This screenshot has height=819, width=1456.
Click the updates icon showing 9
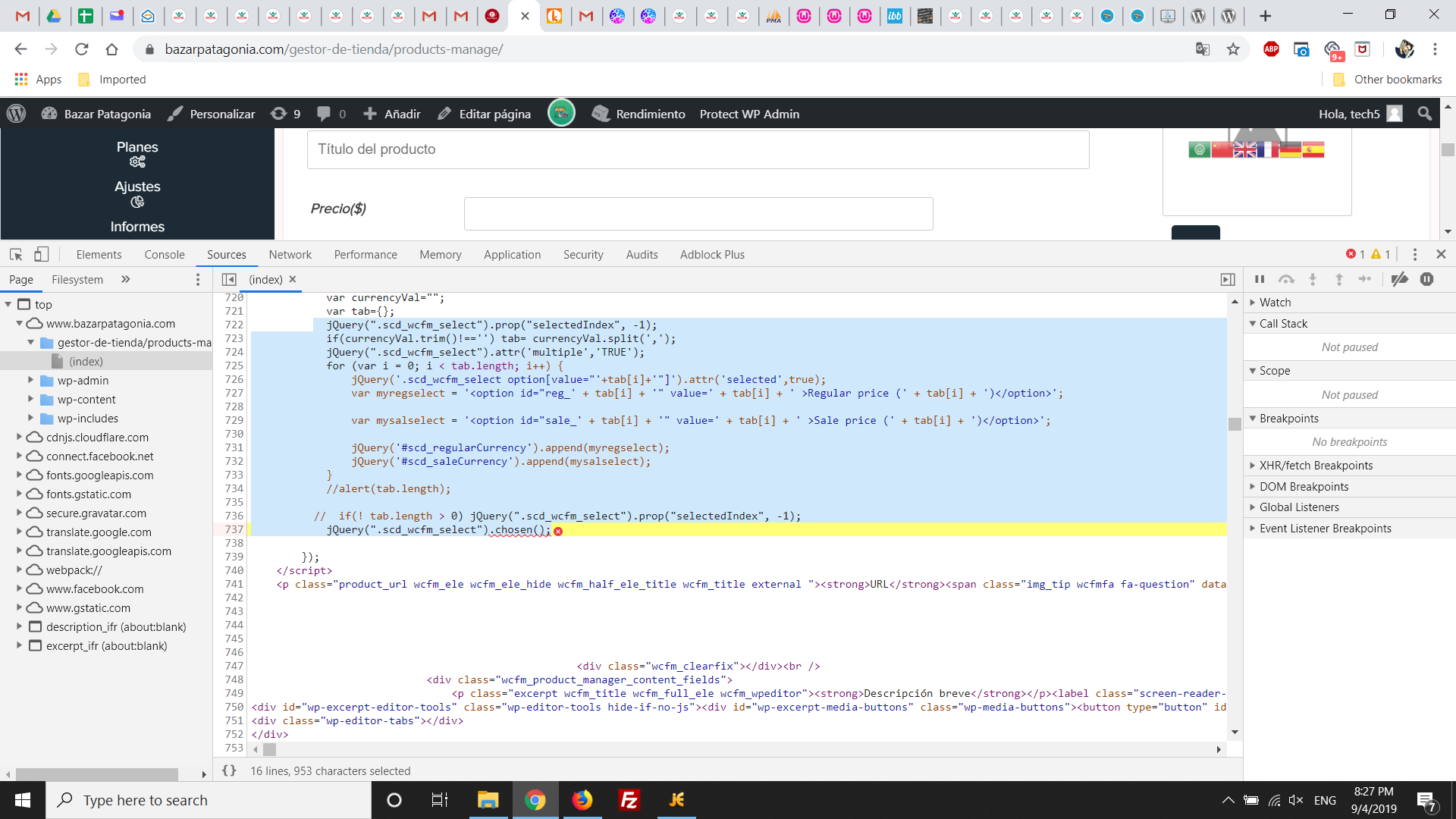click(286, 114)
